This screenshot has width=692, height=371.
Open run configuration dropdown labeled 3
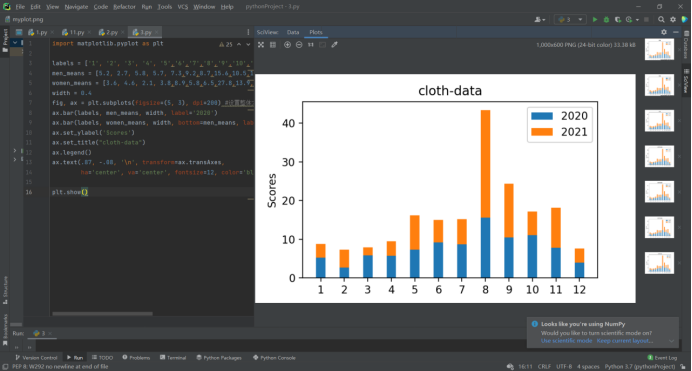(570, 19)
